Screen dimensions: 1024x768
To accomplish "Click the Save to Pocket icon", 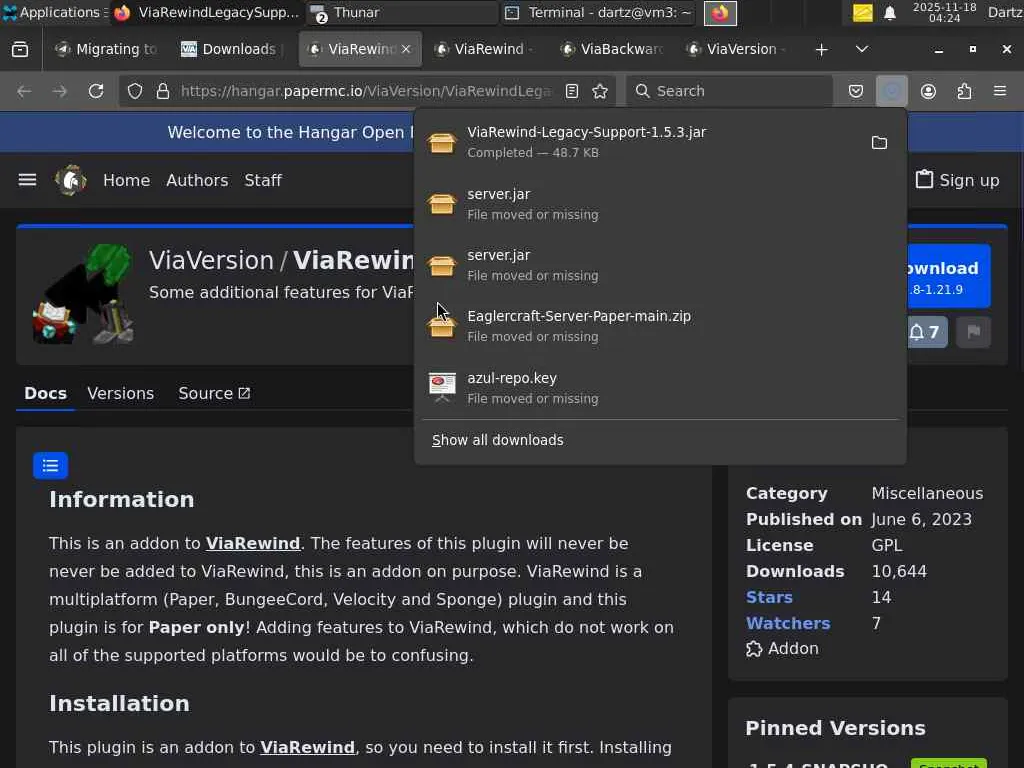I will point(856,91).
